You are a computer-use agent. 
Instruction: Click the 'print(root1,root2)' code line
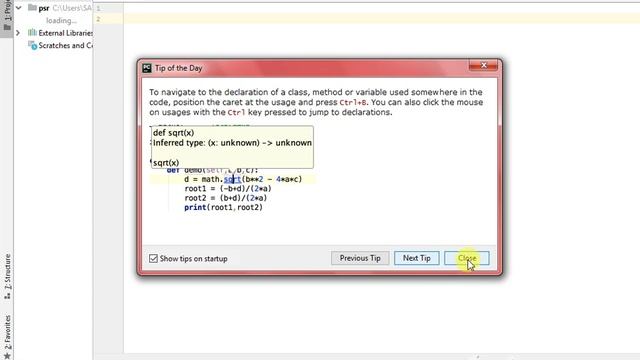223,207
